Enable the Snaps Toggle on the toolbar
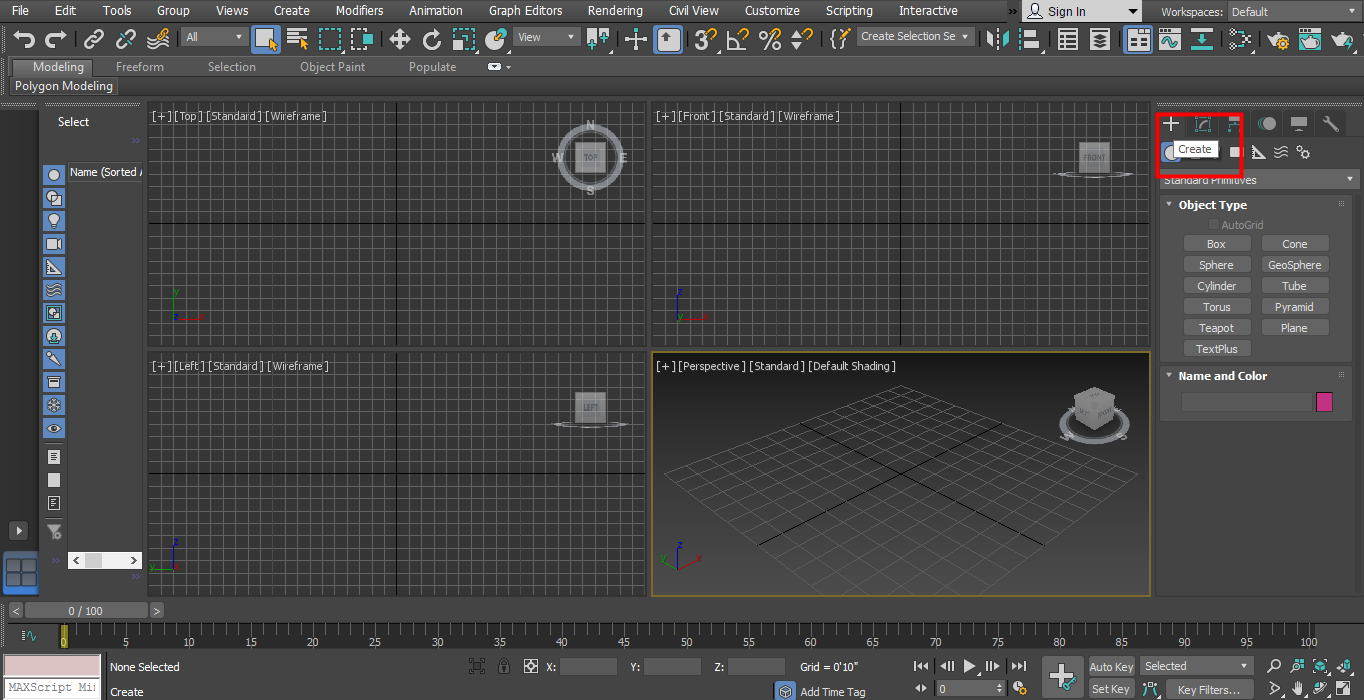 point(701,37)
